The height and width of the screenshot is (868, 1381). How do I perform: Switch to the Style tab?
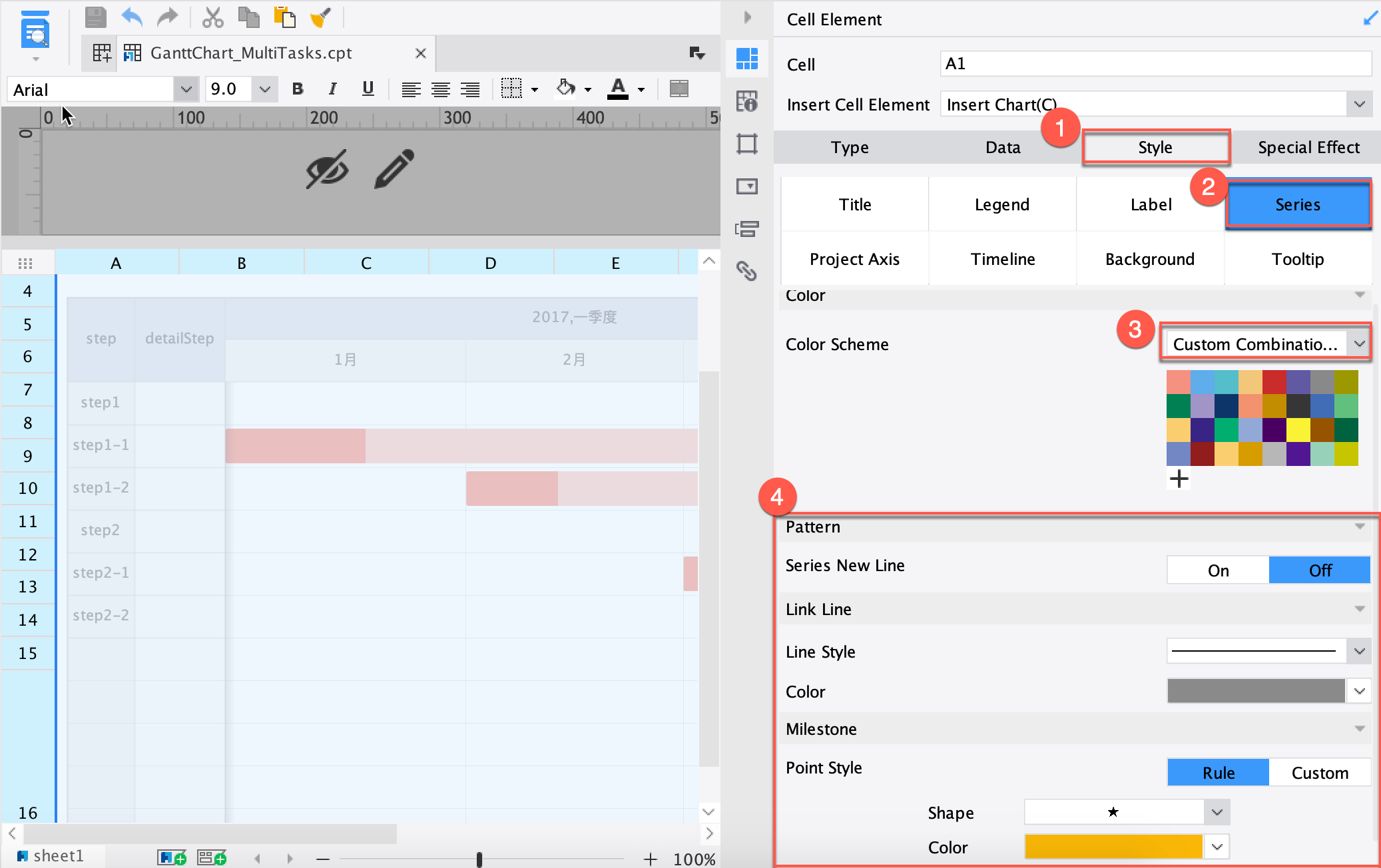(x=1156, y=147)
